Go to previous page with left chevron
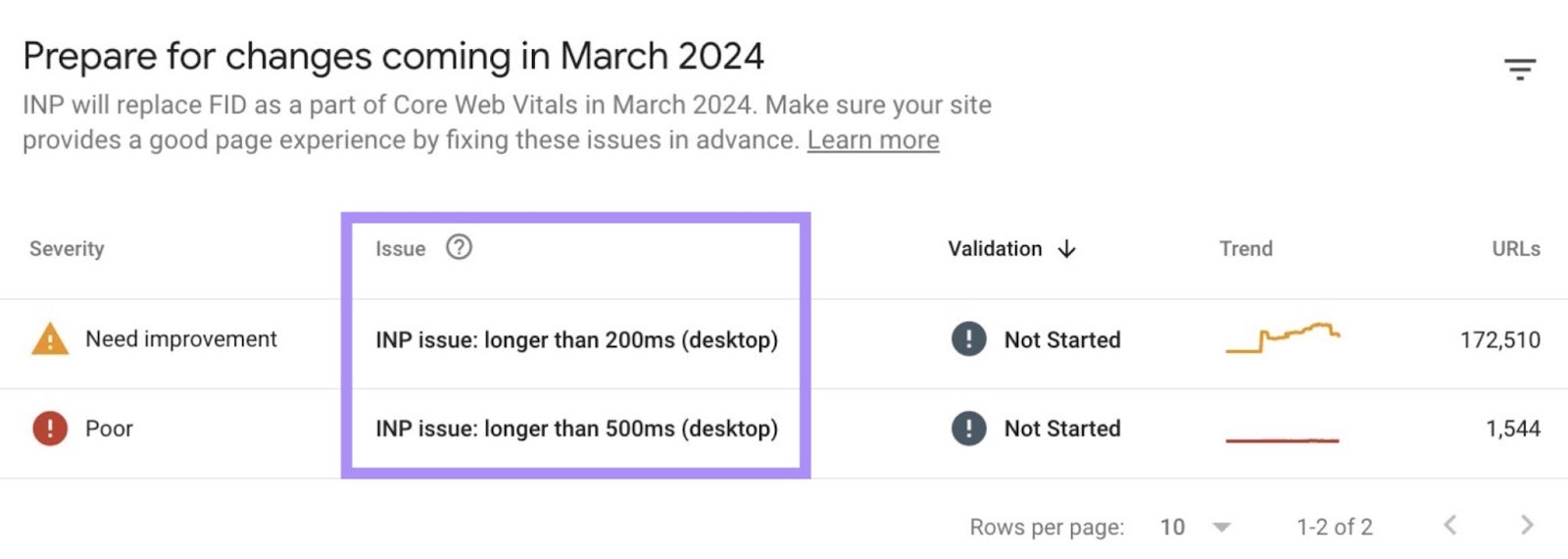Image resolution: width=1568 pixels, height=559 pixels. click(1450, 526)
